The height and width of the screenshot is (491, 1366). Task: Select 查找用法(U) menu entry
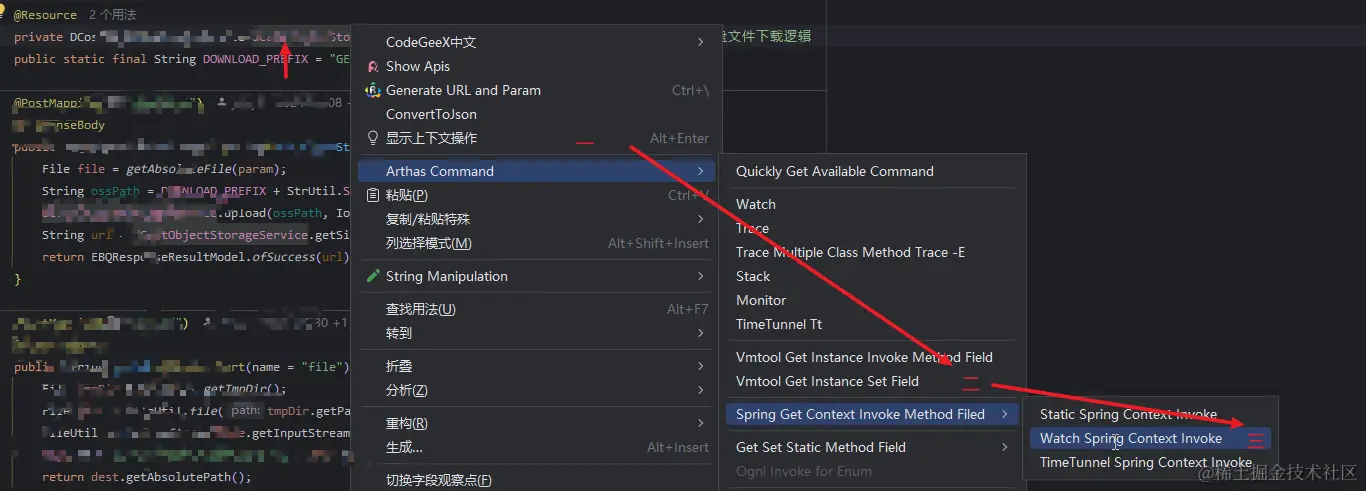(421, 309)
